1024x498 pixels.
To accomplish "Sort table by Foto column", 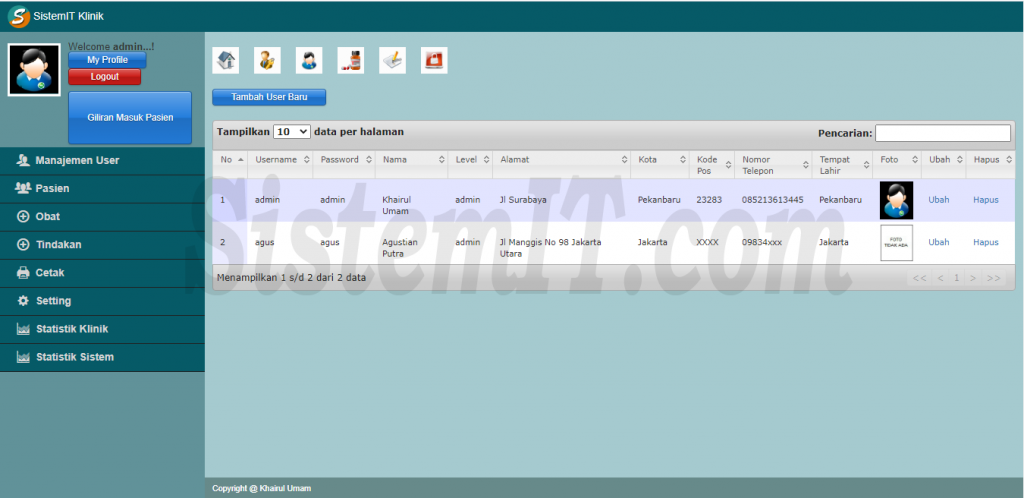I will (897, 164).
